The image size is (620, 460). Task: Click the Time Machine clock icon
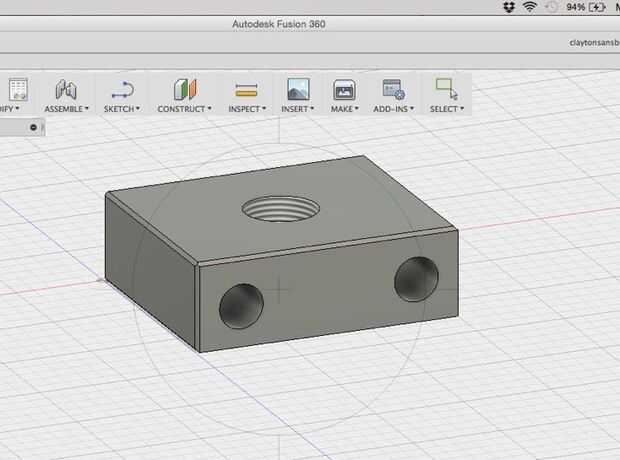(551, 7)
